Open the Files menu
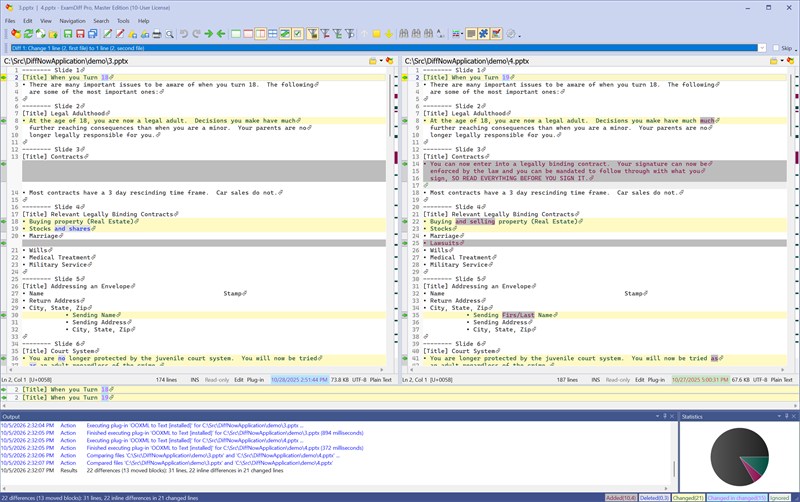The width and height of the screenshot is (800, 502). pyautogui.click(x=10, y=21)
